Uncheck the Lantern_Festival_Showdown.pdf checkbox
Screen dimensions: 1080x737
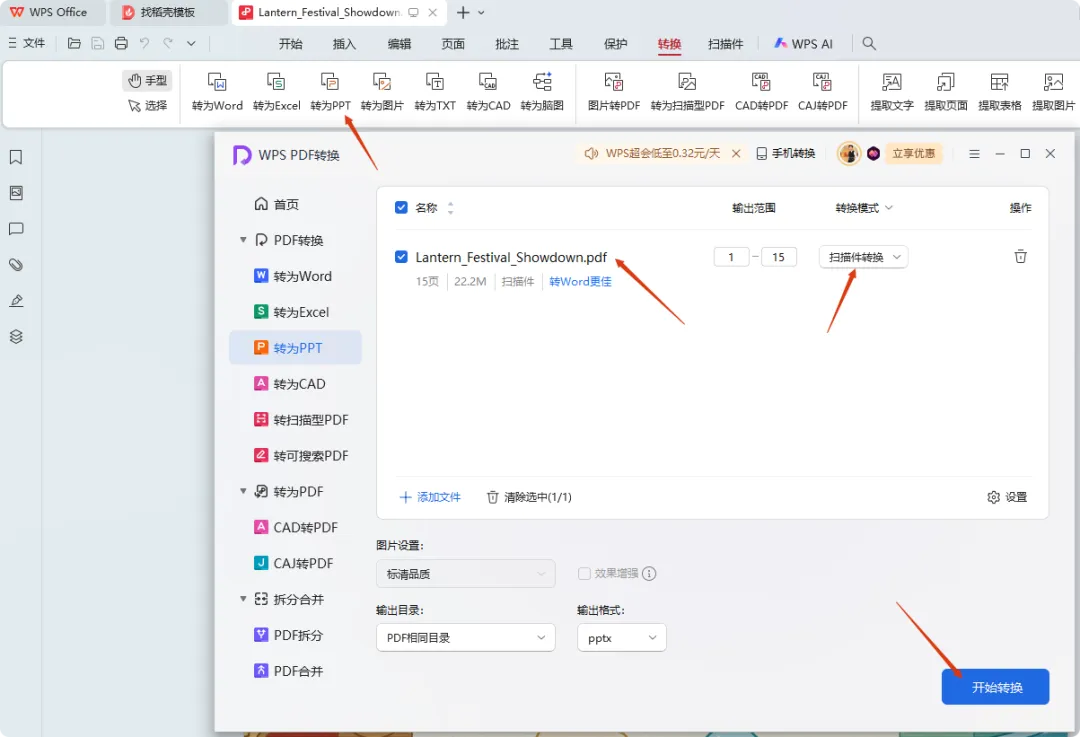point(401,257)
